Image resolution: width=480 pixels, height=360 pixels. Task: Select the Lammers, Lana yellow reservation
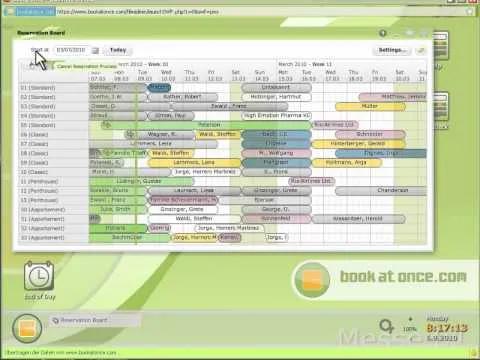194,163
